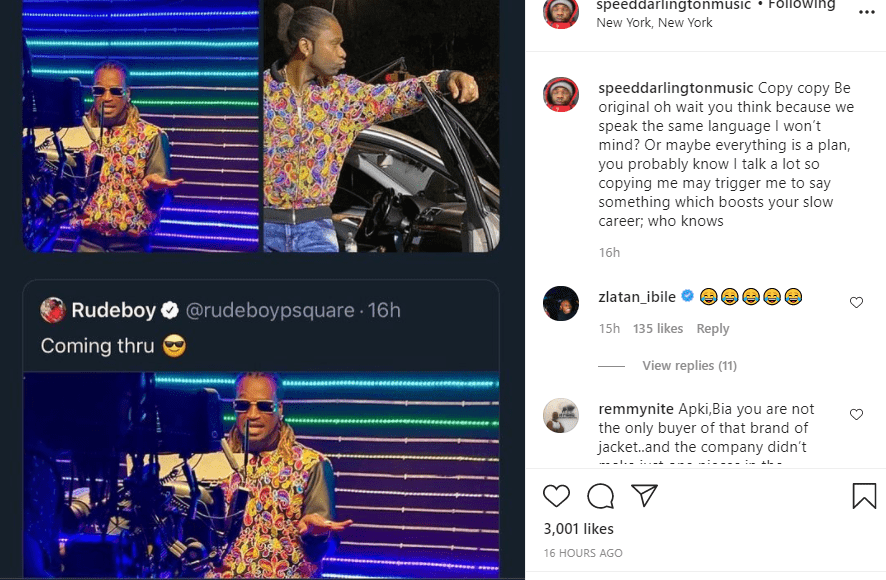Viewport: 886px width, 580px height.
Task: Open New York, New York location
Action: [654, 23]
